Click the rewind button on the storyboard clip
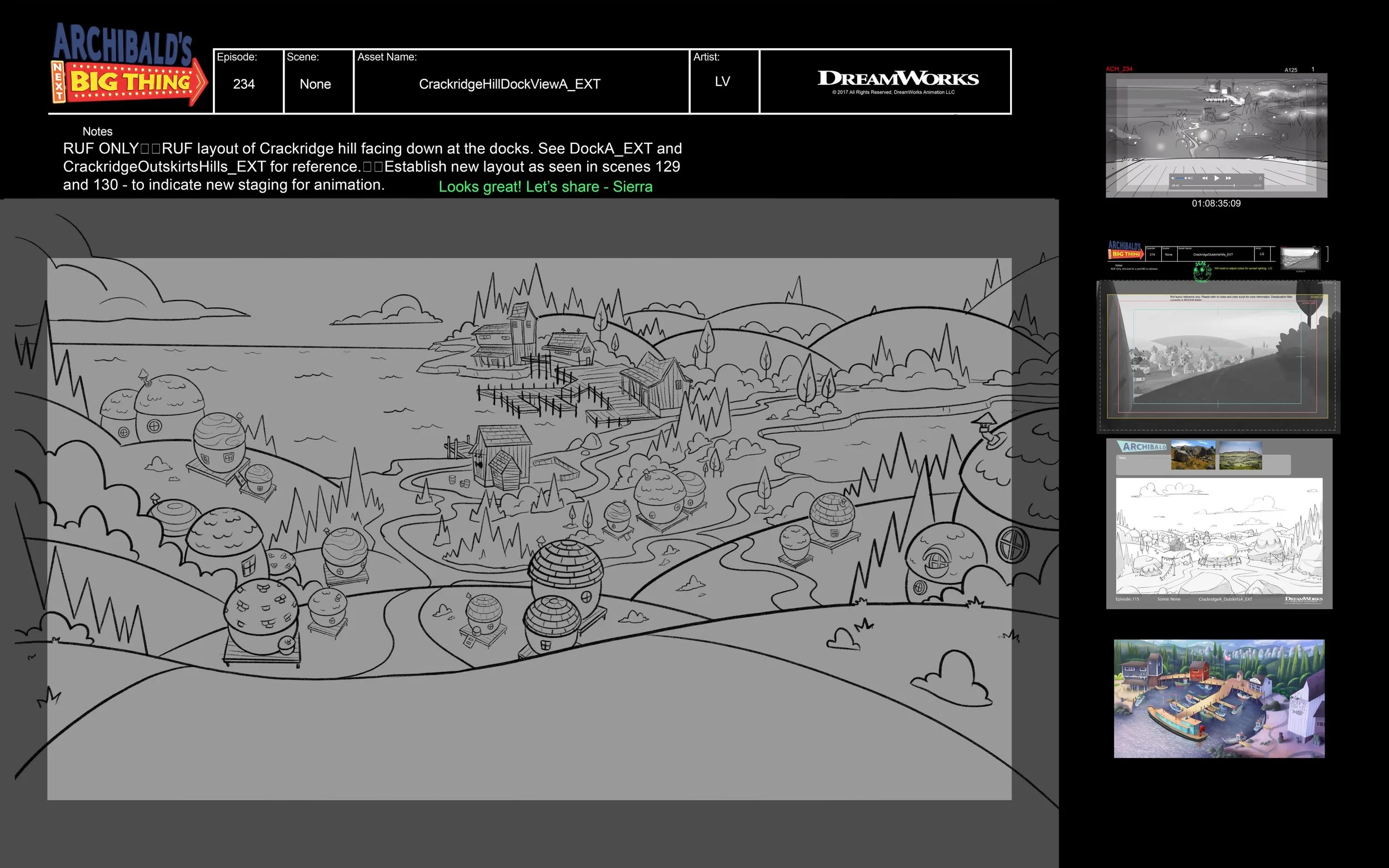 [1205, 178]
